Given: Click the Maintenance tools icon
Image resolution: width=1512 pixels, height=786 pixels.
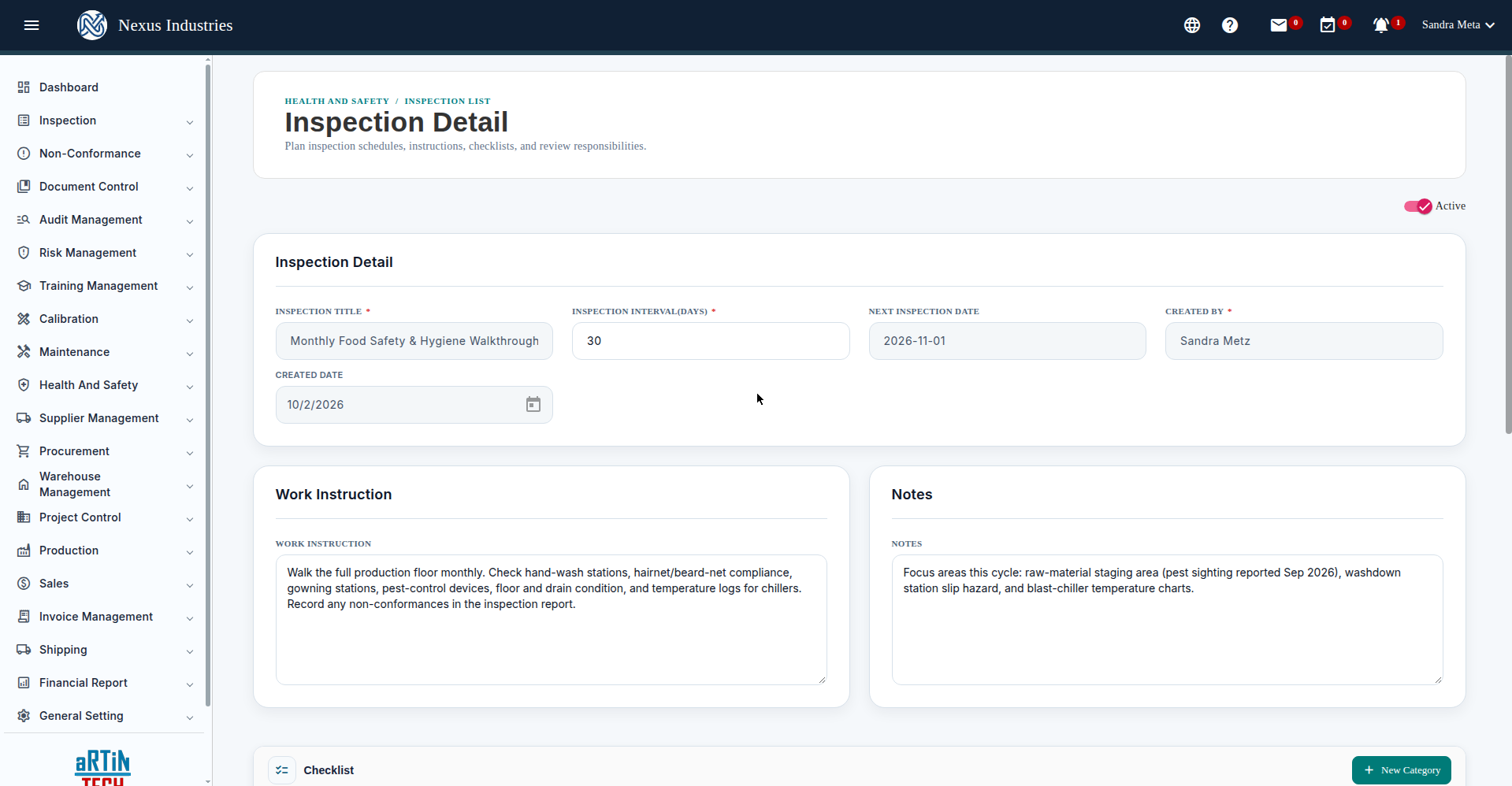Looking at the screenshot, I should pyautogui.click(x=24, y=352).
